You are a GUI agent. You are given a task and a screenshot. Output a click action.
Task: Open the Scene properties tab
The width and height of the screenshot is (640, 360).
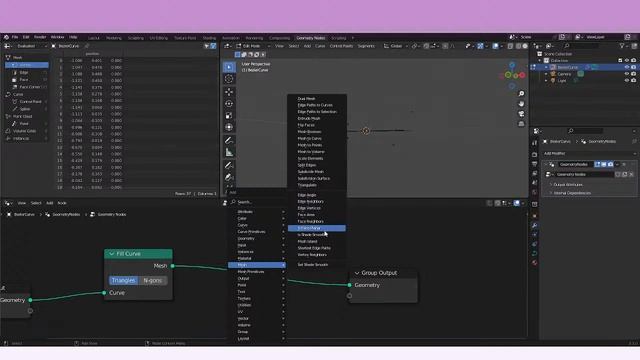(x=535, y=183)
